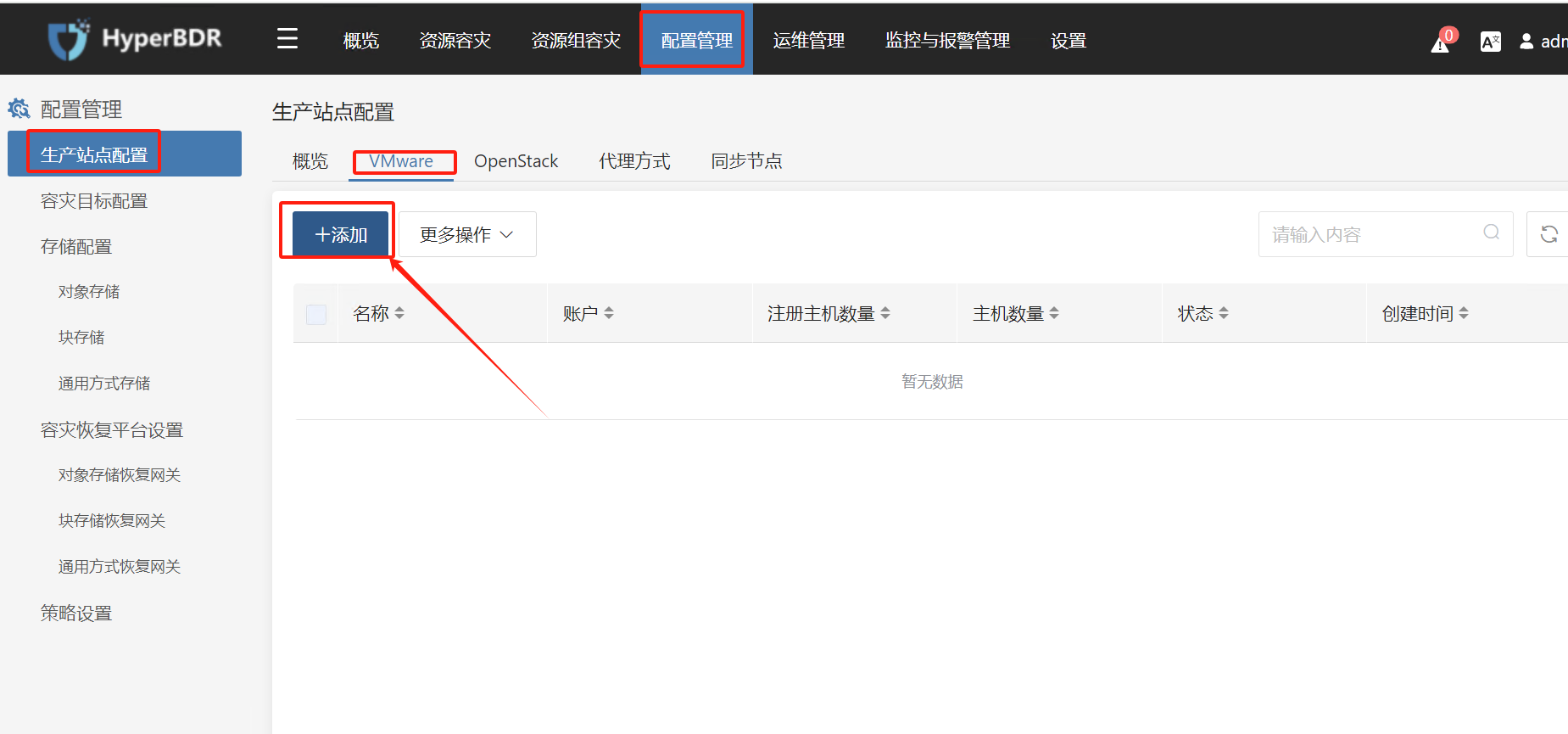Open 设置 top menu
The height and width of the screenshot is (734, 1568).
pos(1069,41)
